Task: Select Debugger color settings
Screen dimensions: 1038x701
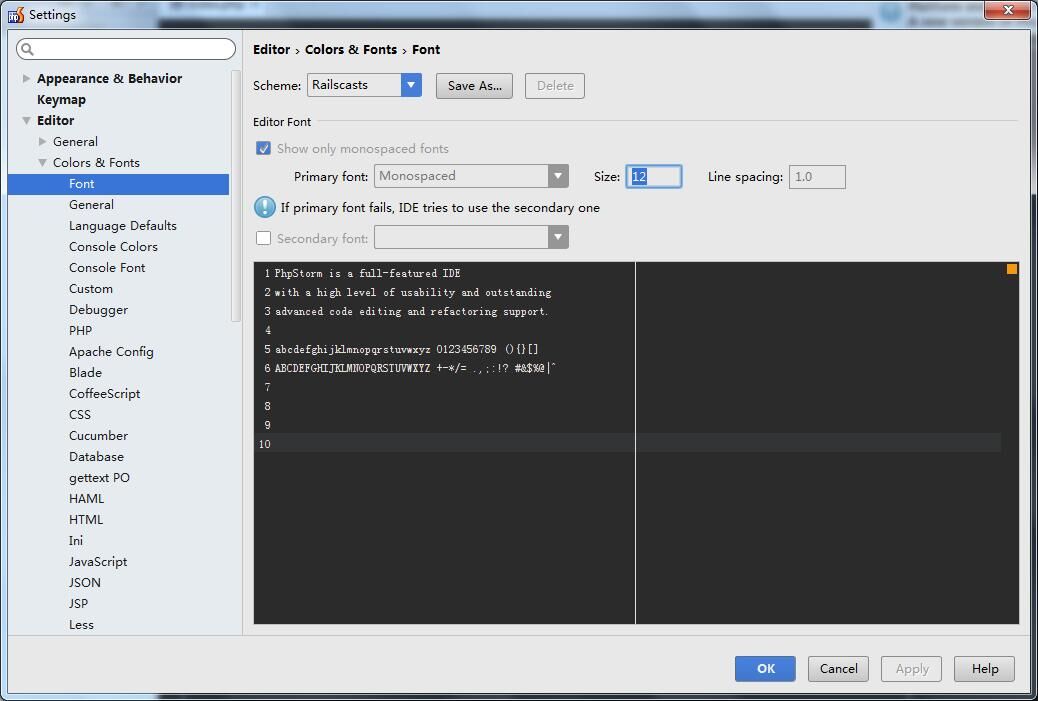Action: [x=98, y=310]
